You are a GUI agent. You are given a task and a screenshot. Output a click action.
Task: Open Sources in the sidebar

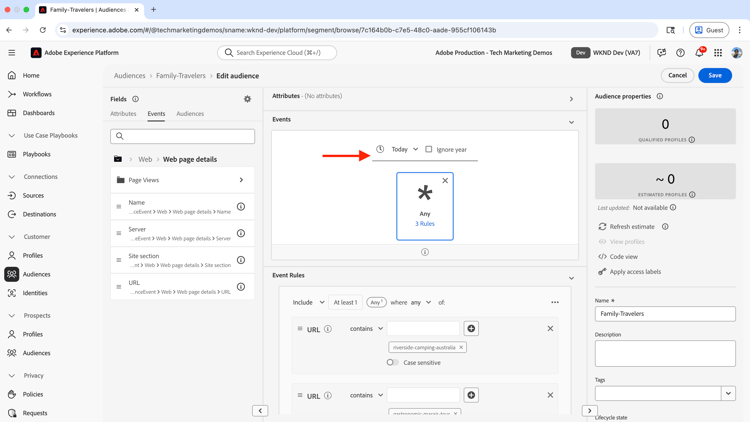33,195
